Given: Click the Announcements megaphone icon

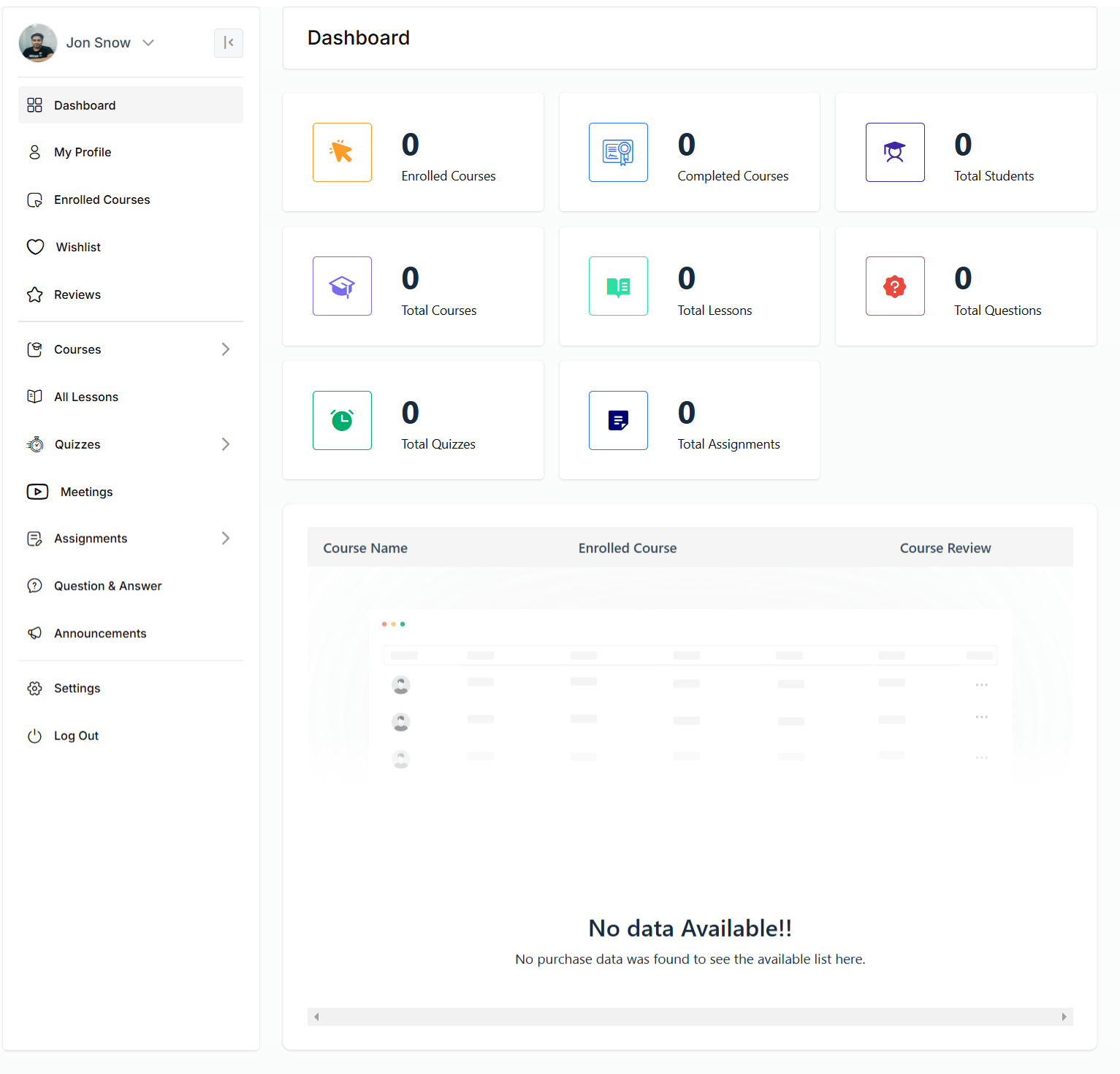Looking at the screenshot, I should pos(35,633).
